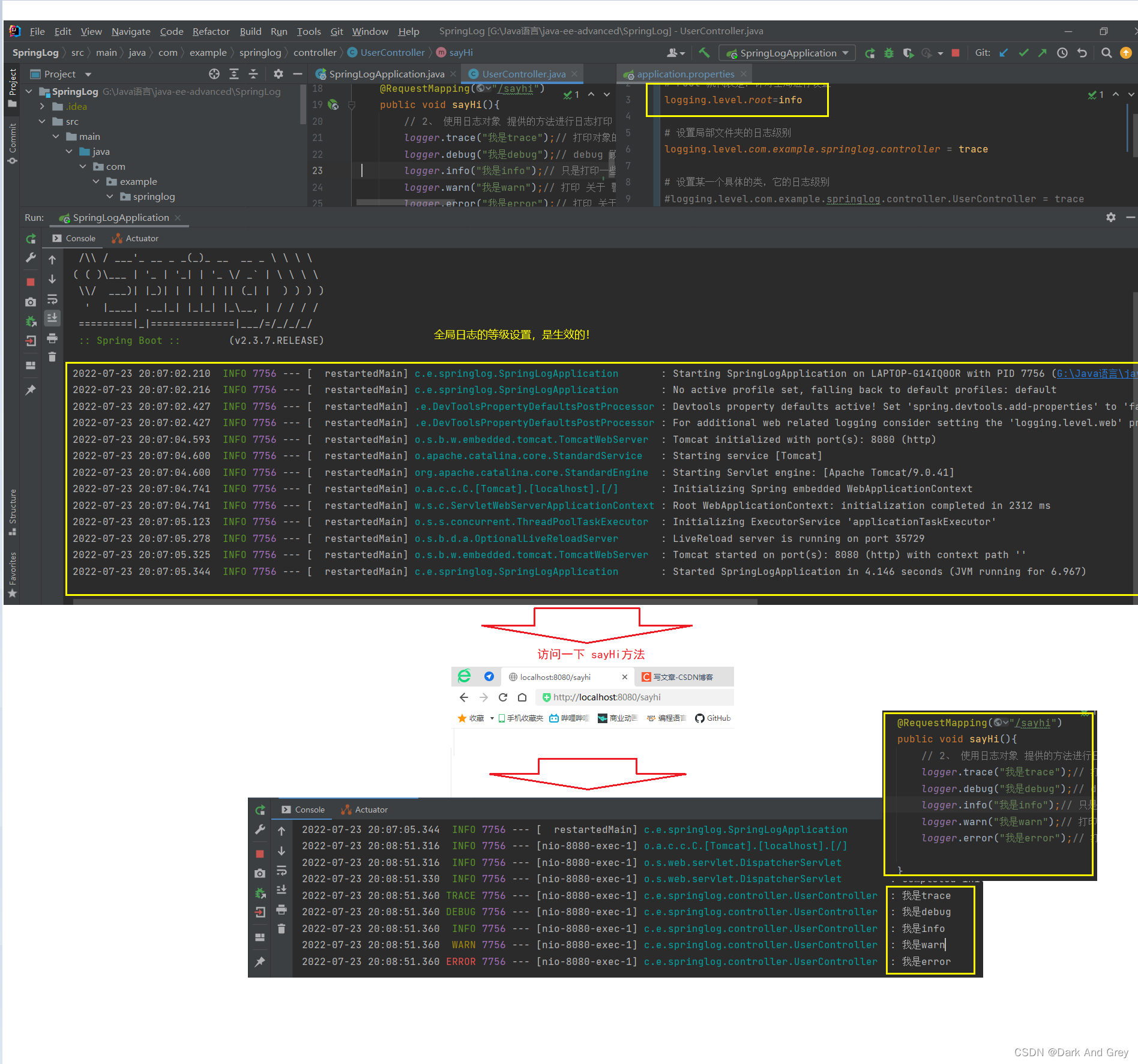Switch to the Console tab in Run panel
This screenshot has width=1138, height=1064.
point(74,238)
